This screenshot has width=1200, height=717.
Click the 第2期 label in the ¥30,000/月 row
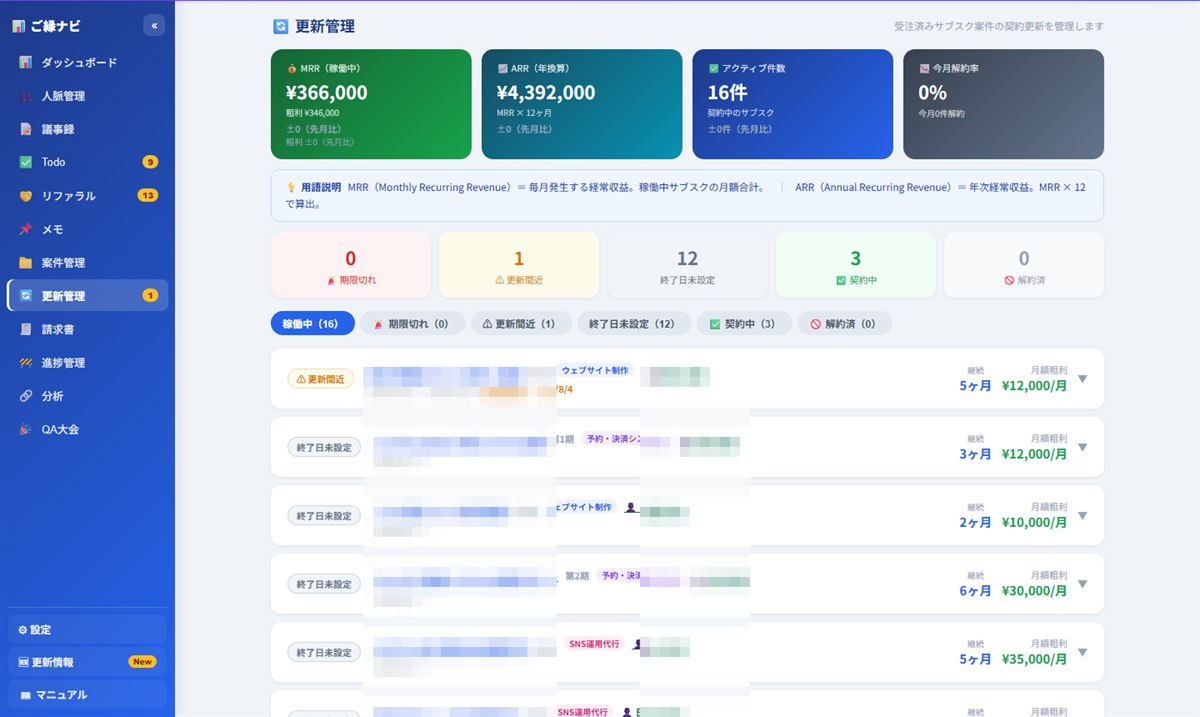[577, 576]
